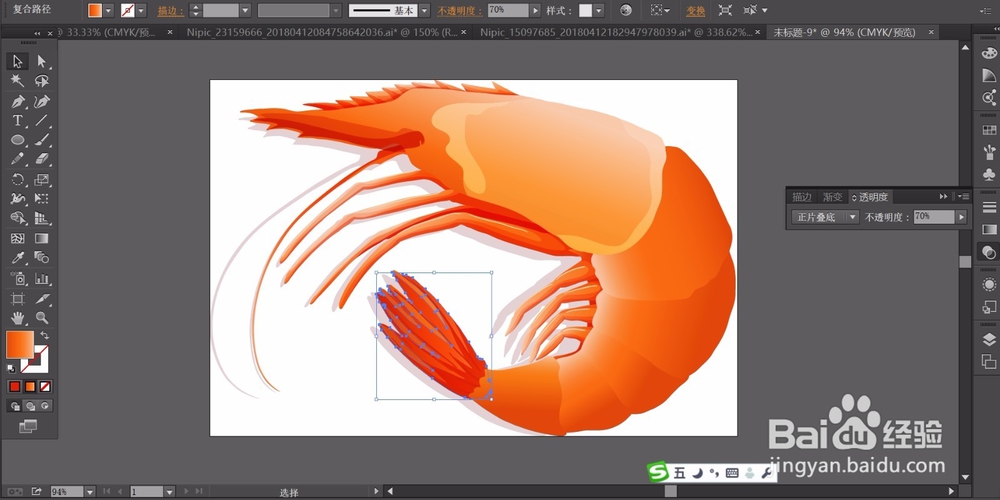Screen dimensions: 1000x500
Task: Select the Ellipse tool
Action: tap(17, 140)
